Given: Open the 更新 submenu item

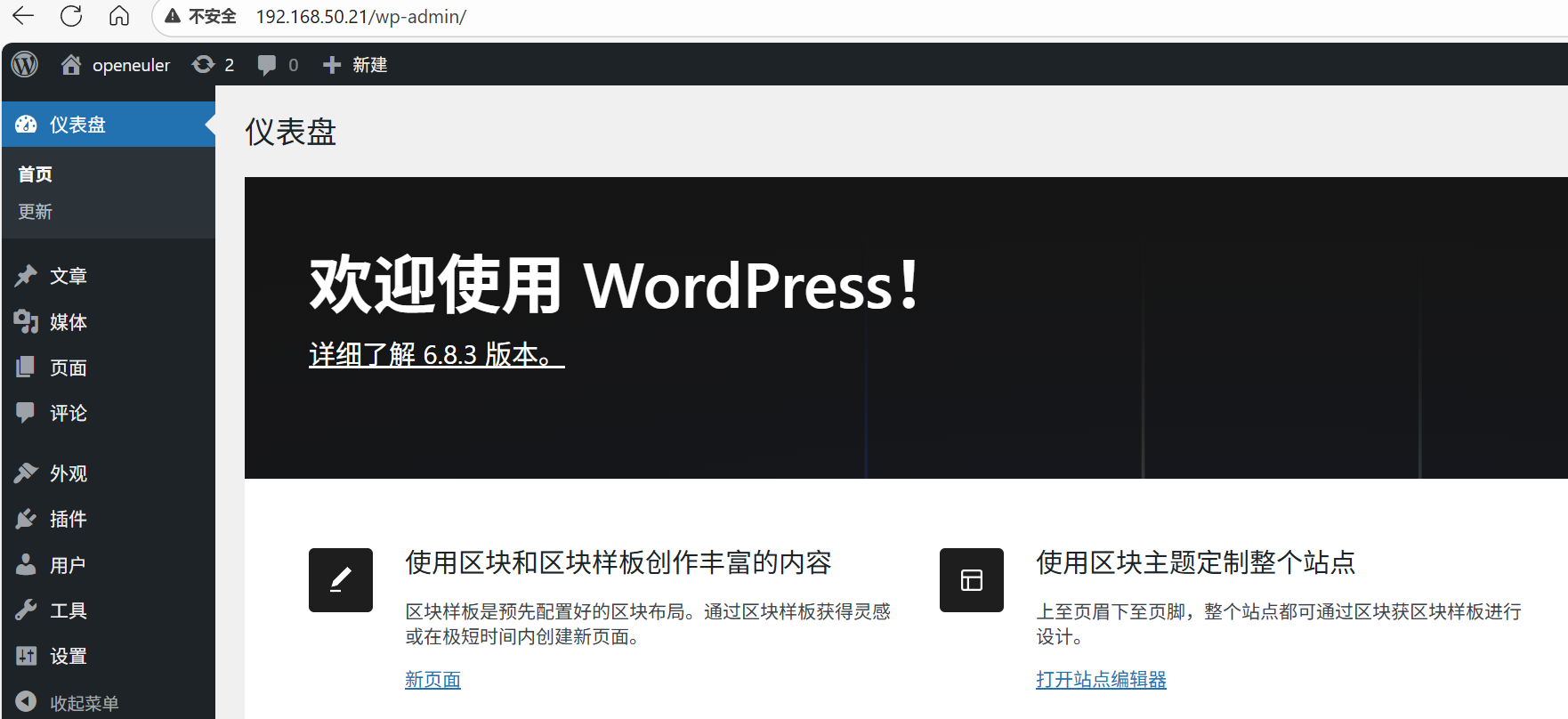Looking at the screenshot, I should (36, 212).
